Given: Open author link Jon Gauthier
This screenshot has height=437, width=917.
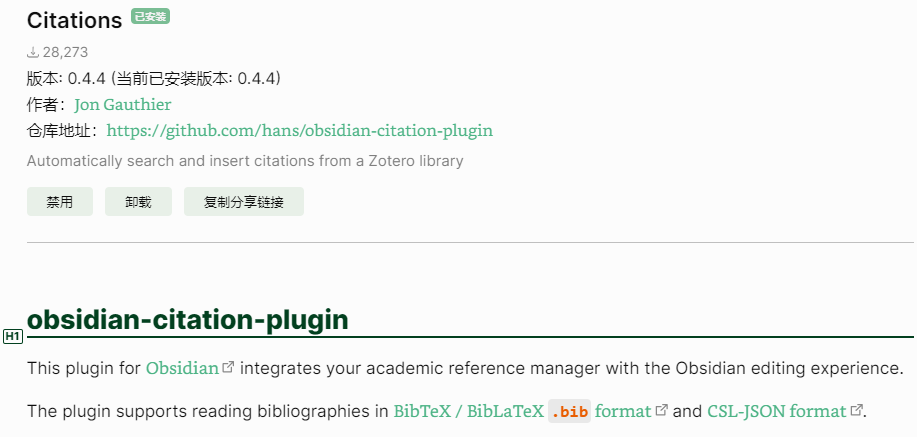Looking at the screenshot, I should pos(123,105).
